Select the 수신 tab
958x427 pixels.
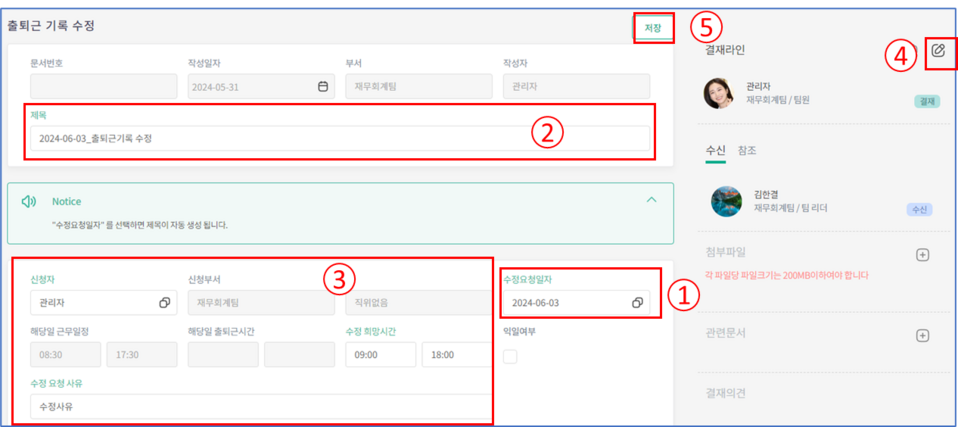[715, 151]
